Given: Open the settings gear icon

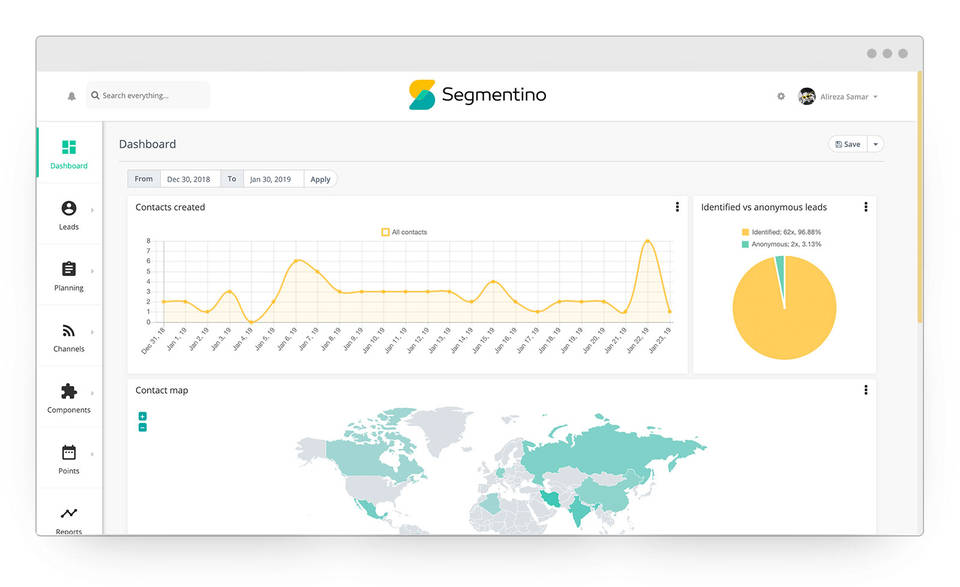Looking at the screenshot, I should coord(781,96).
